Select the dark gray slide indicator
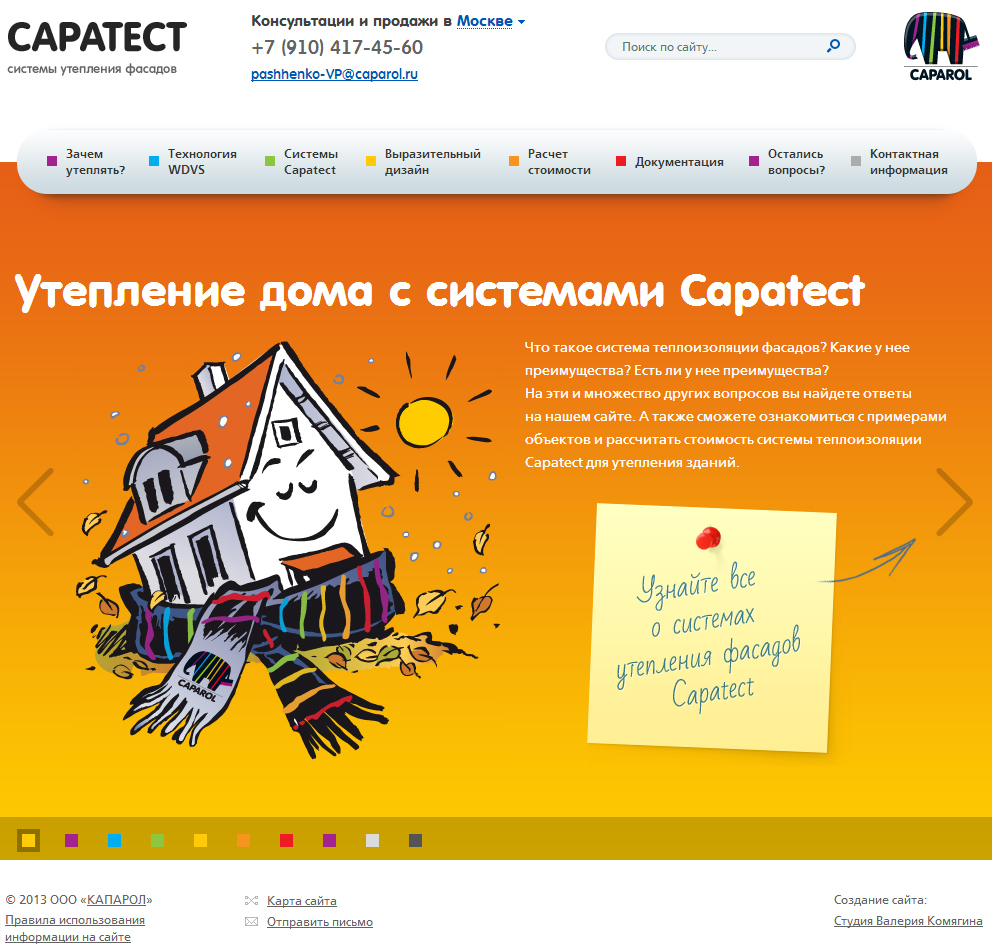The image size is (992, 950). coord(416,840)
